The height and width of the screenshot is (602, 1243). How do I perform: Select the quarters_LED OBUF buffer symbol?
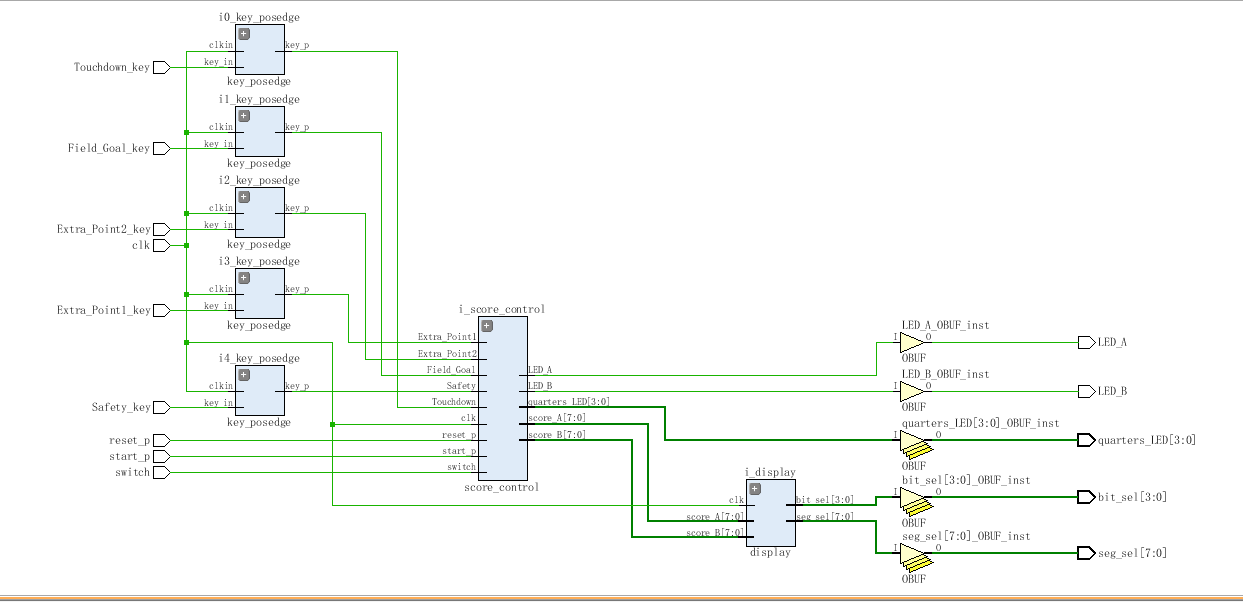[915, 444]
